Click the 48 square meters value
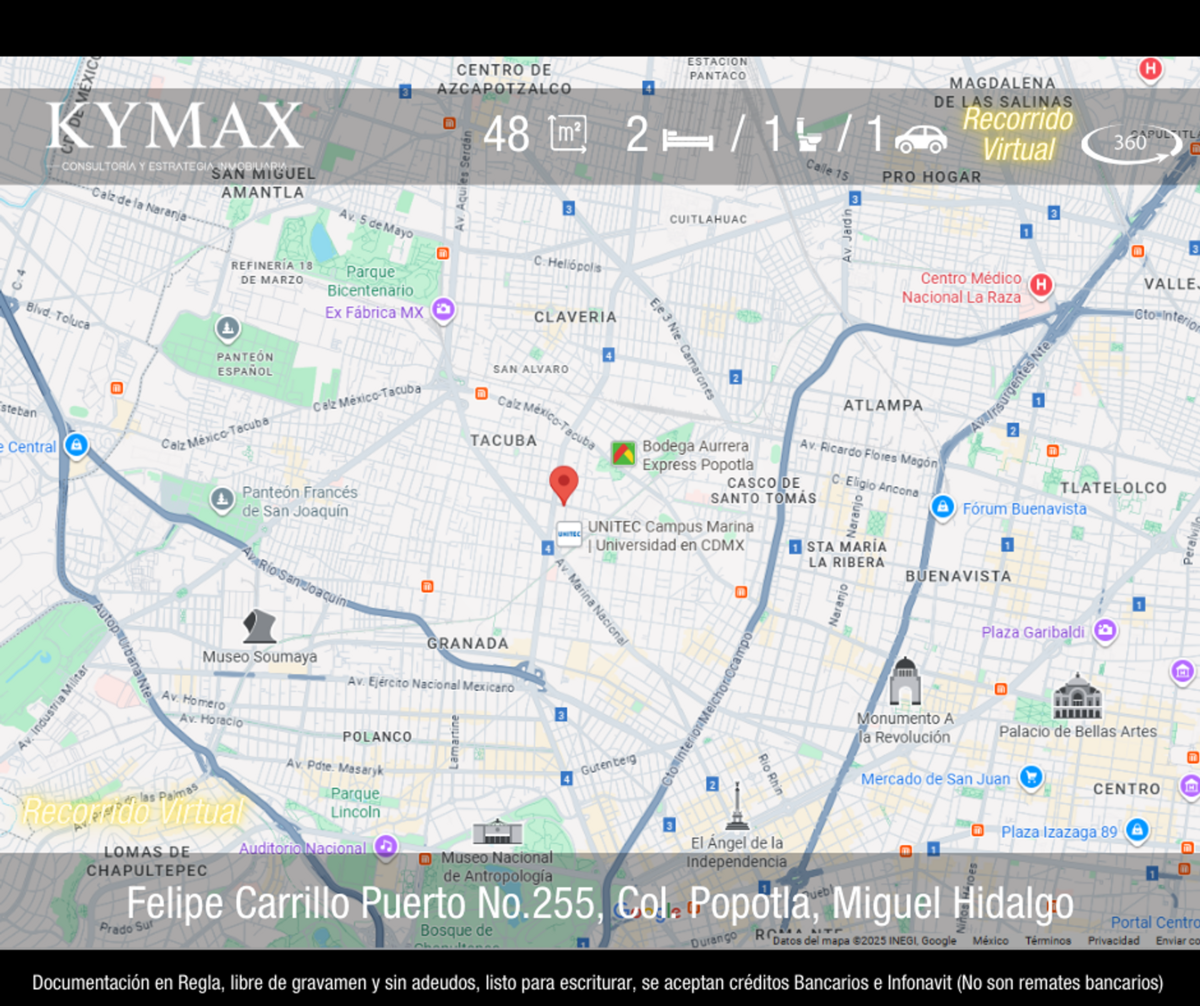1200x1006 pixels. click(507, 136)
